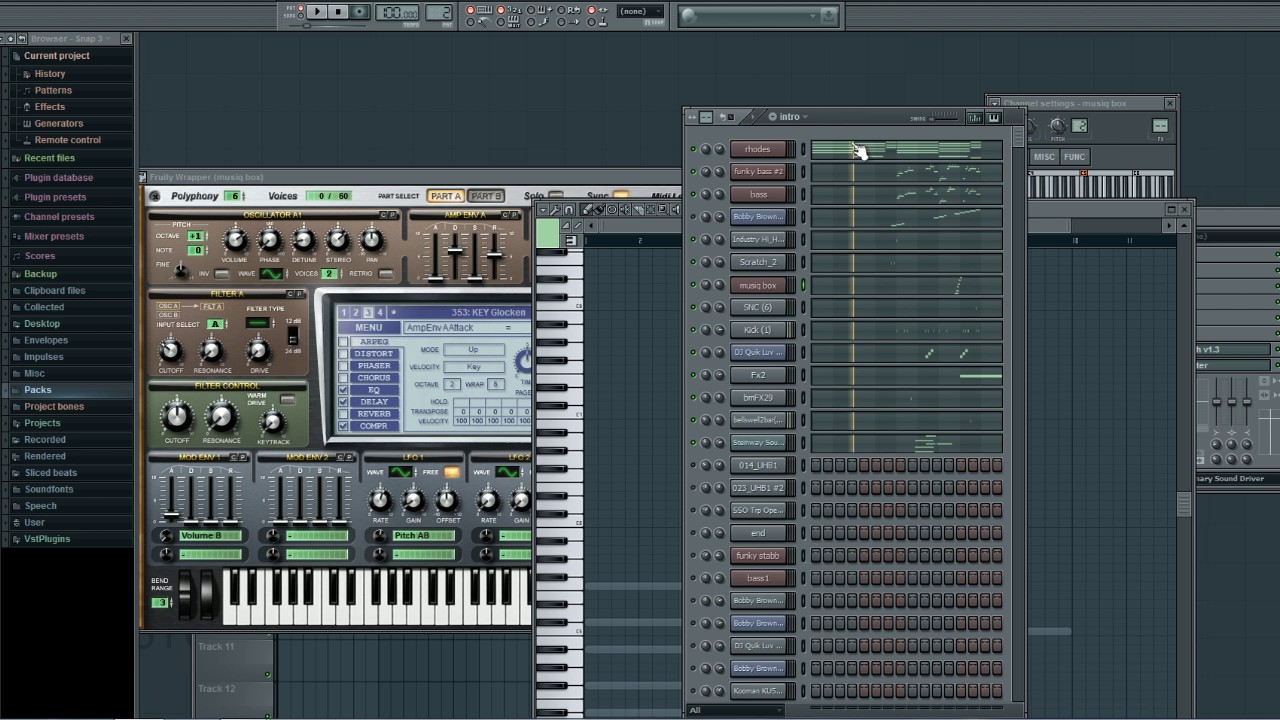Adjust the step sequencer swing slider
The width and height of the screenshot is (1280, 720).
(x=945, y=118)
